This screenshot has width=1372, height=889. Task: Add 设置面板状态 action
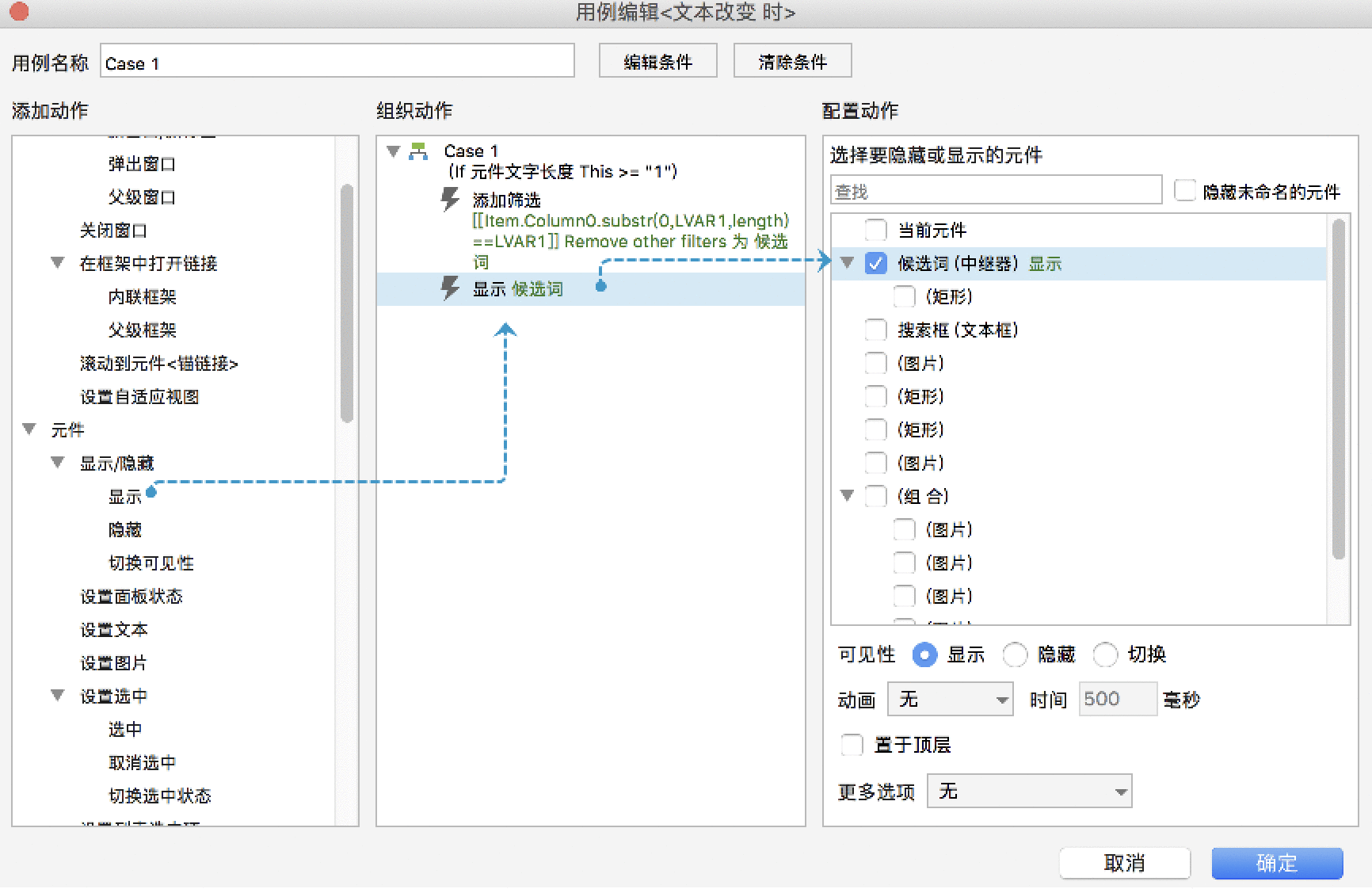[x=131, y=597]
